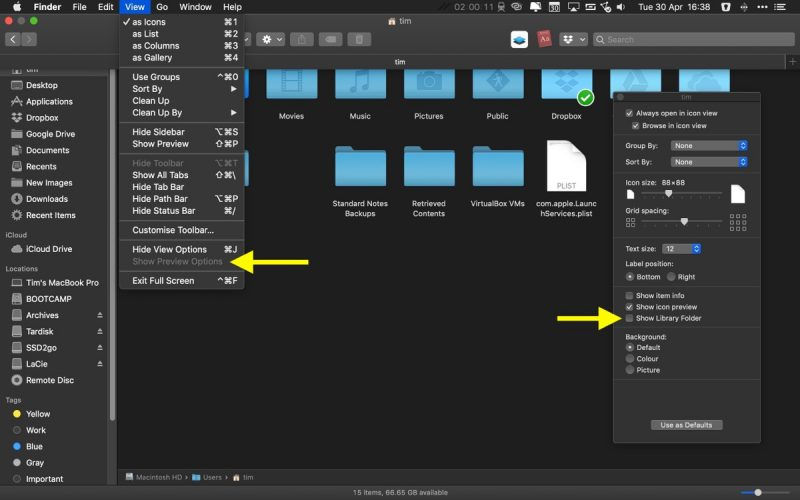Select the Public folder icon
Screen dimensions: 800x500
click(498, 84)
